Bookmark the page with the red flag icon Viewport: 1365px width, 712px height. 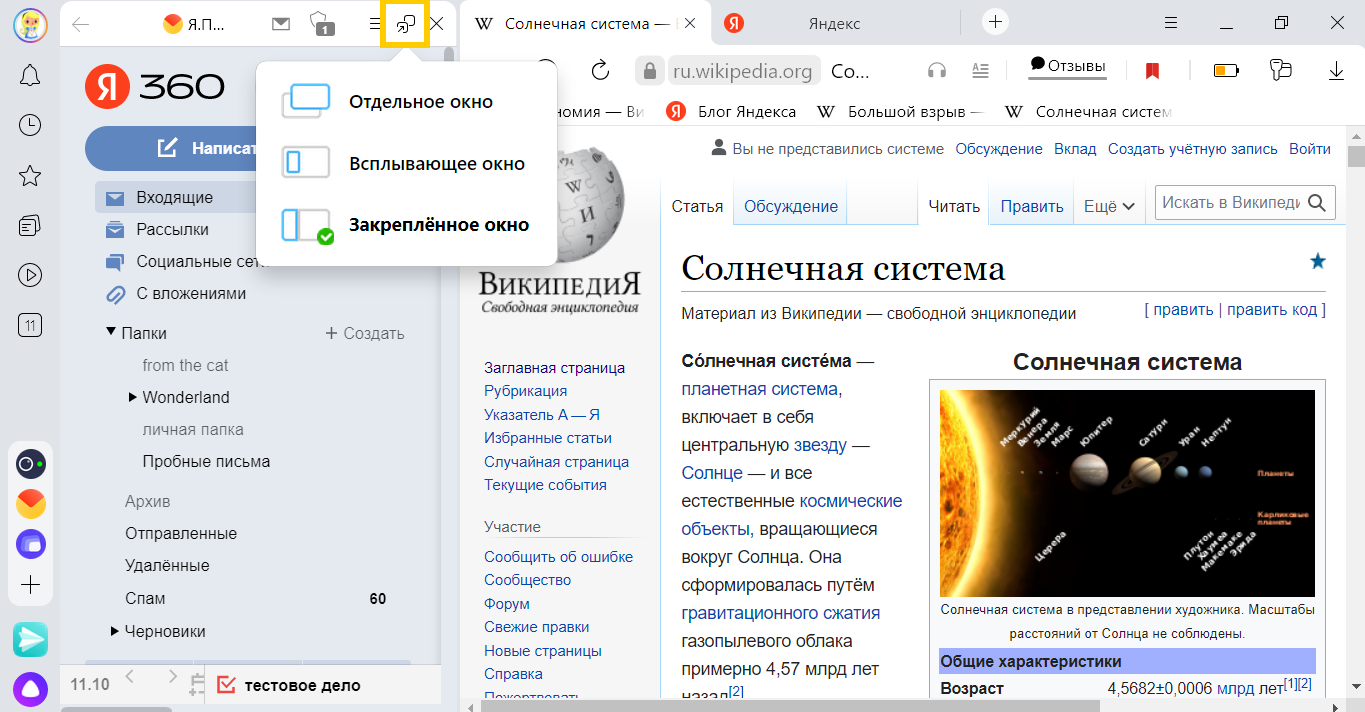point(1152,70)
